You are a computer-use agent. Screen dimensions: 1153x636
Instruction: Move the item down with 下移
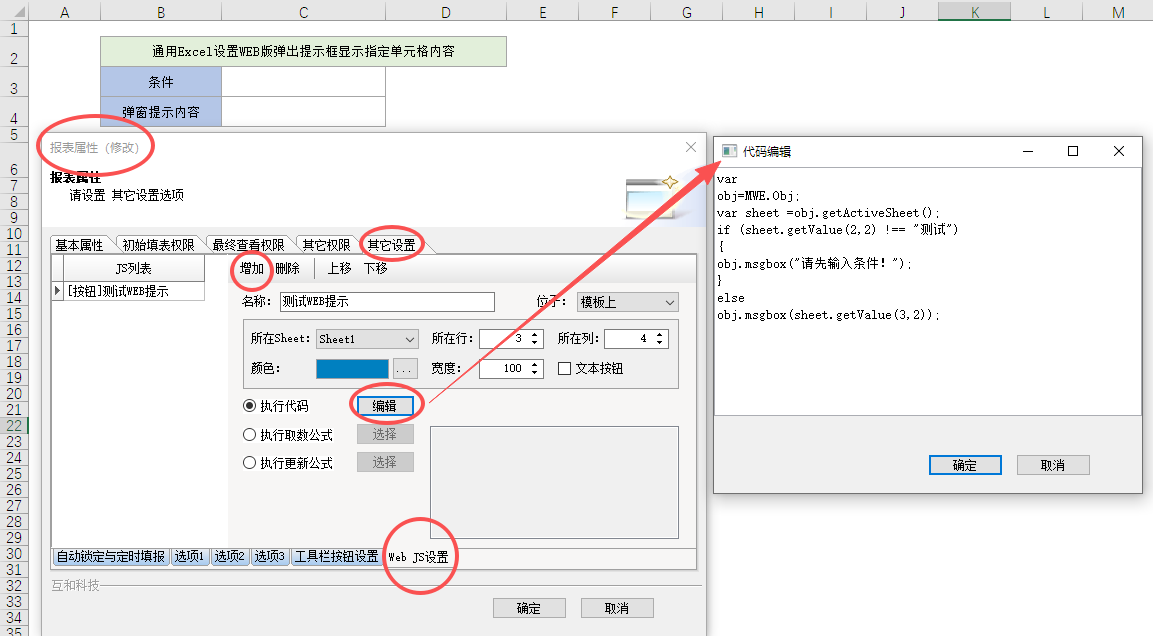click(375, 268)
